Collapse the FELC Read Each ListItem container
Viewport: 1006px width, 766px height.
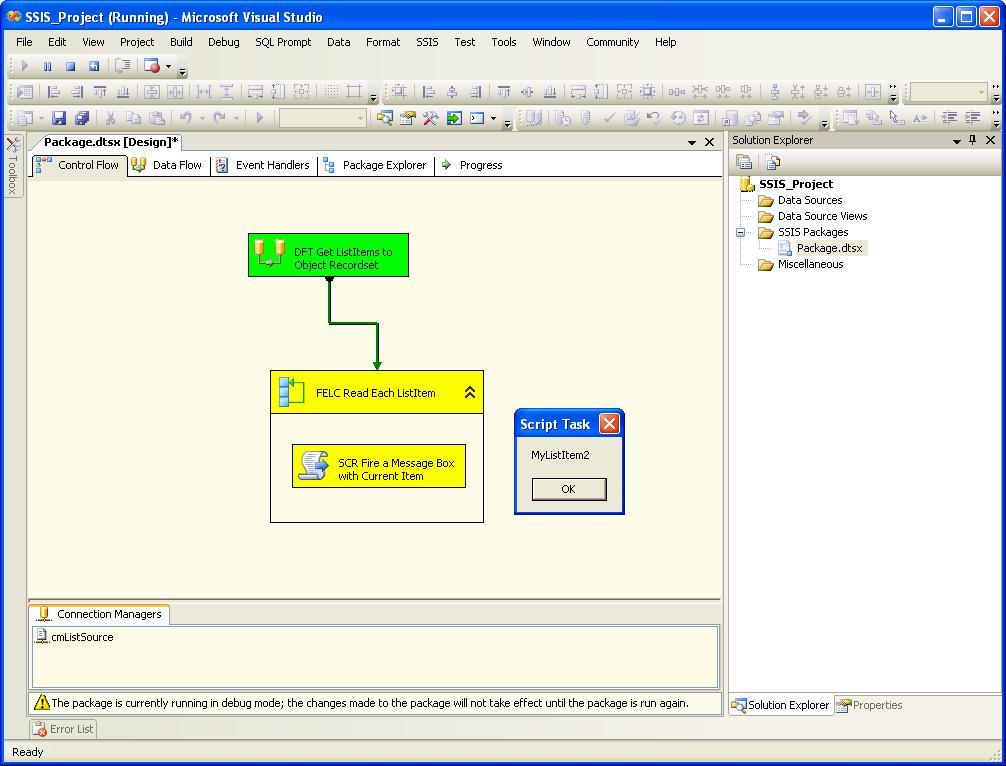(469, 393)
